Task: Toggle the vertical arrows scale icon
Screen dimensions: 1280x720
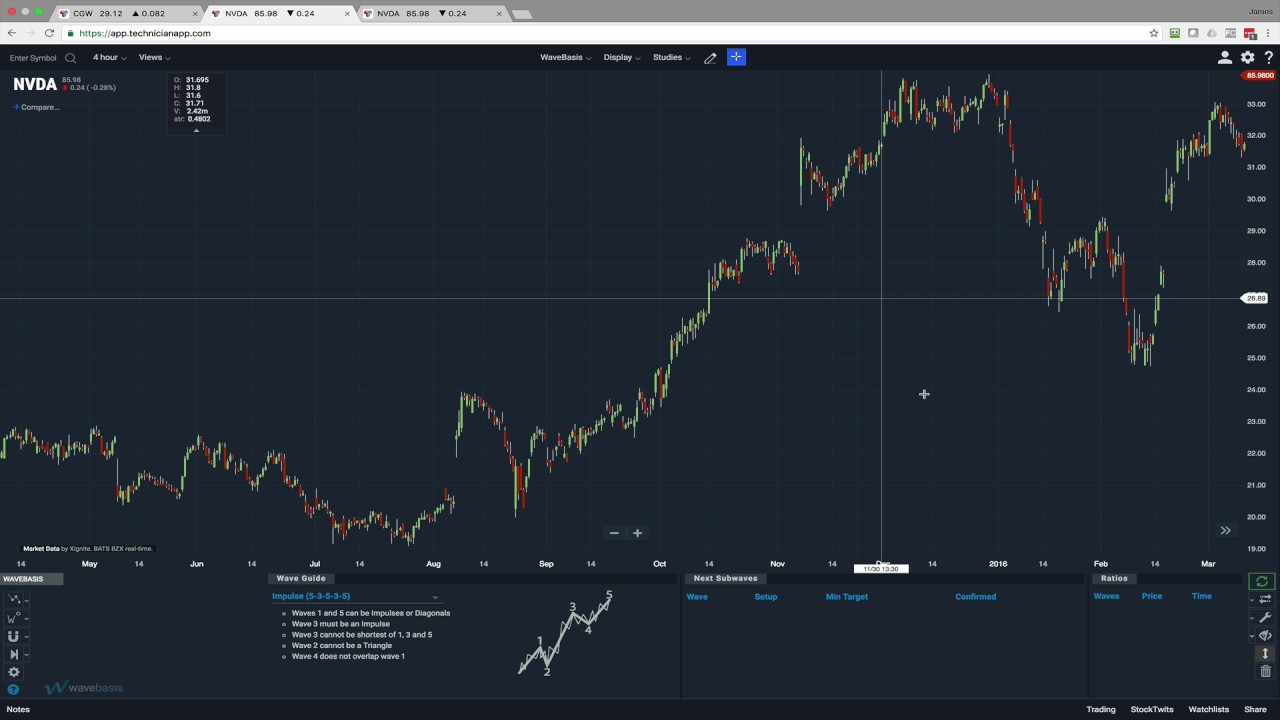Action: 1265,653
